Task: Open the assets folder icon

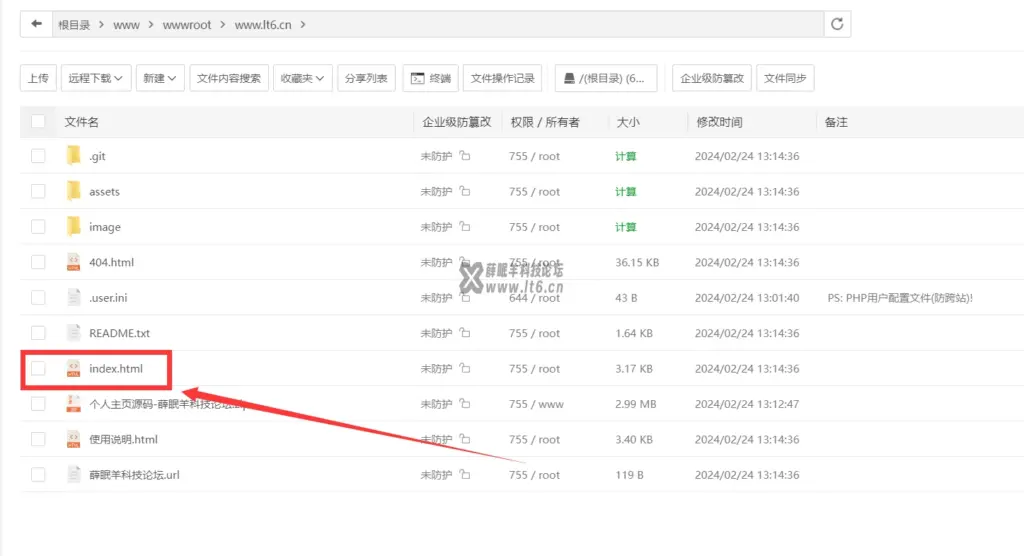Action: pyautogui.click(x=73, y=191)
